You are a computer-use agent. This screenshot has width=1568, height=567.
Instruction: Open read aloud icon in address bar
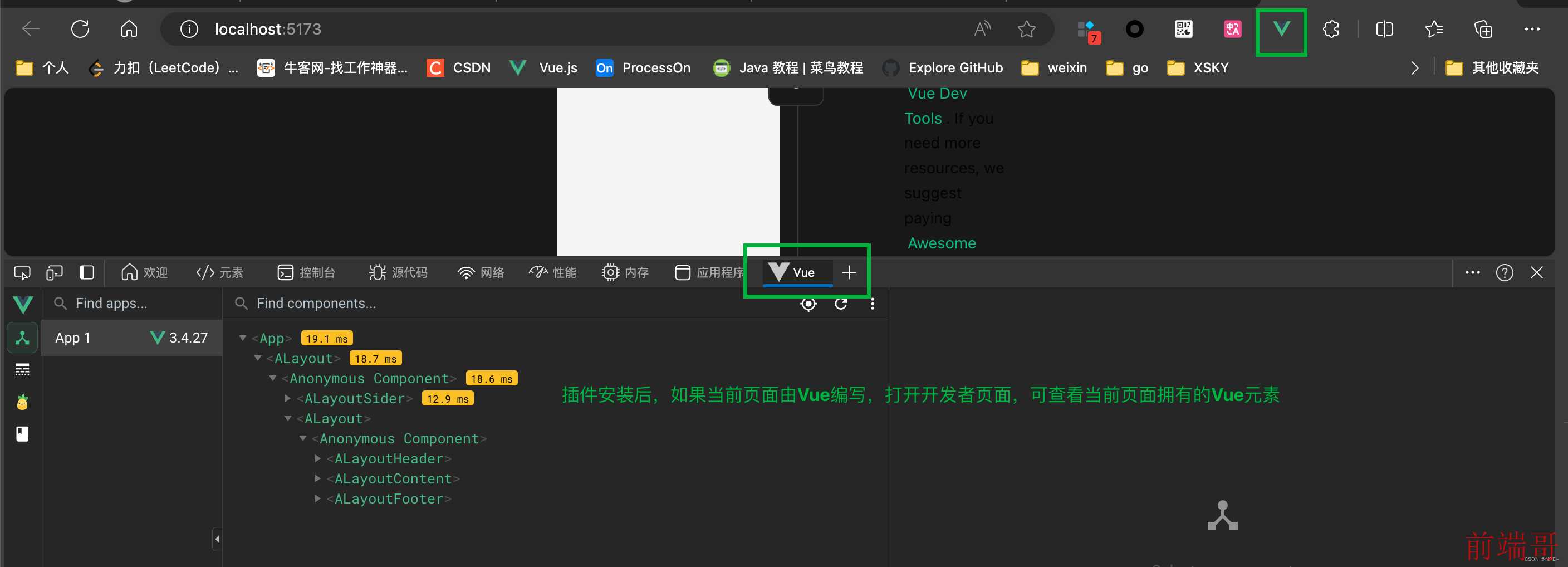(982, 28)
